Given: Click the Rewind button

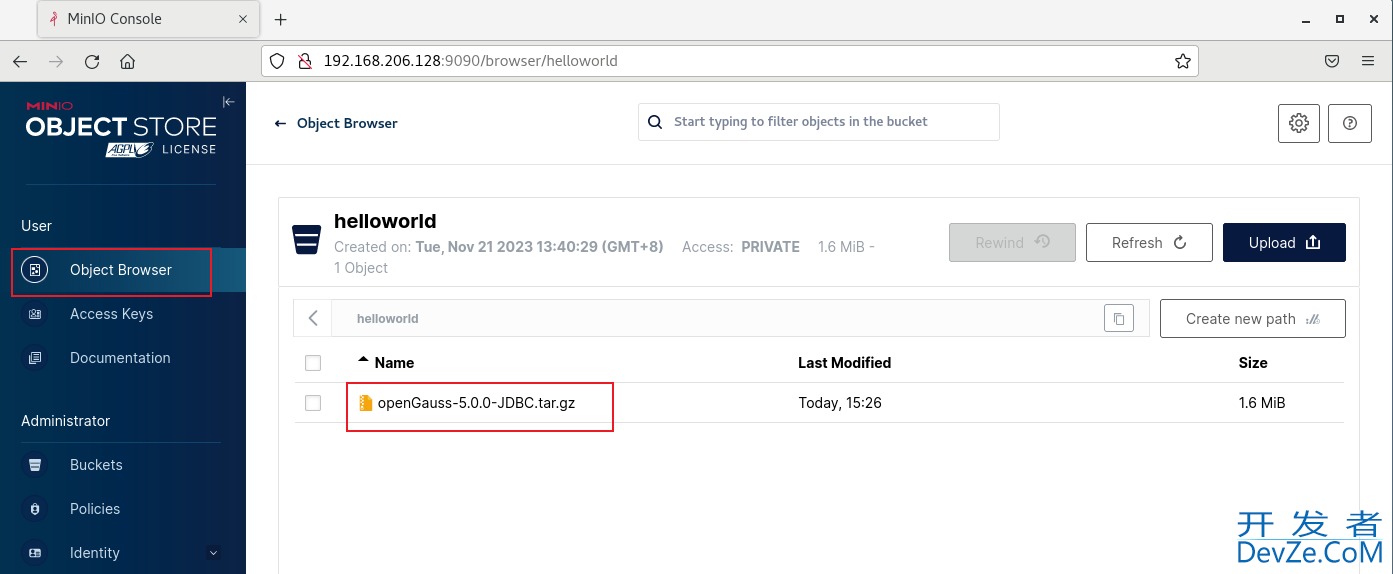Looking at the screenshot, I should coord(1012,243).
